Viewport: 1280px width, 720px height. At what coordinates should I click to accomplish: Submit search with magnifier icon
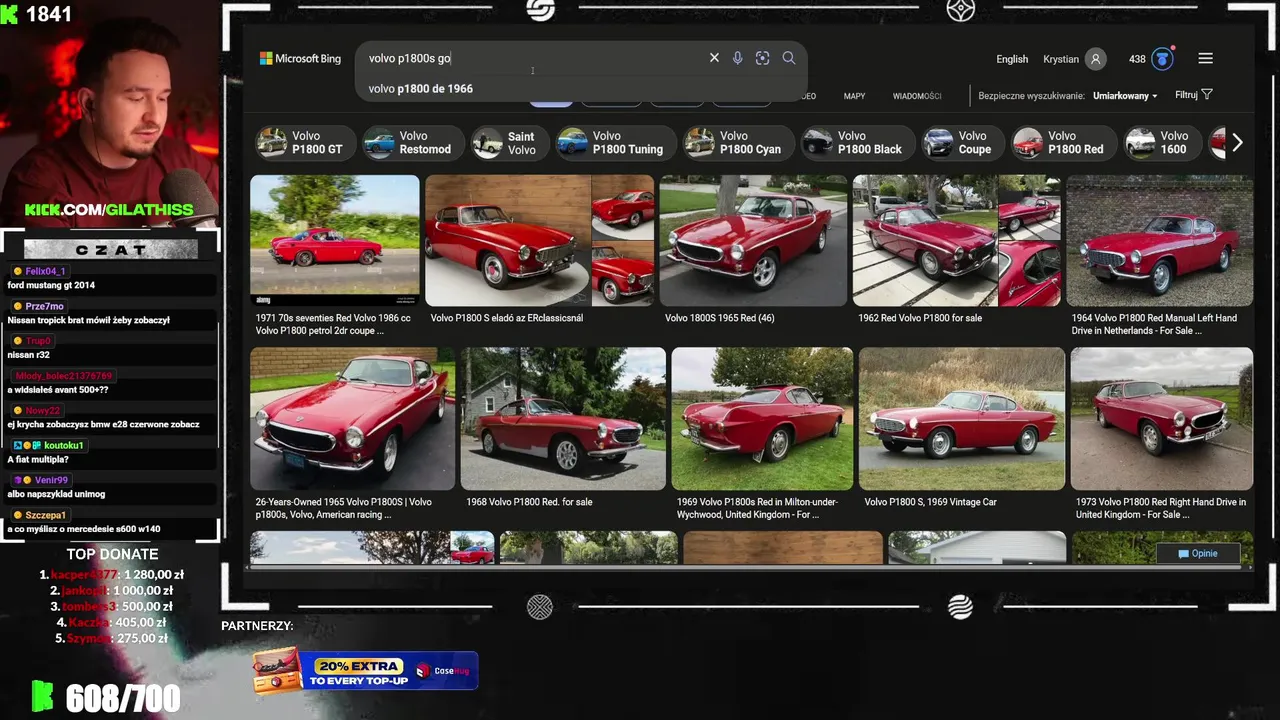(x=789, y=58)
